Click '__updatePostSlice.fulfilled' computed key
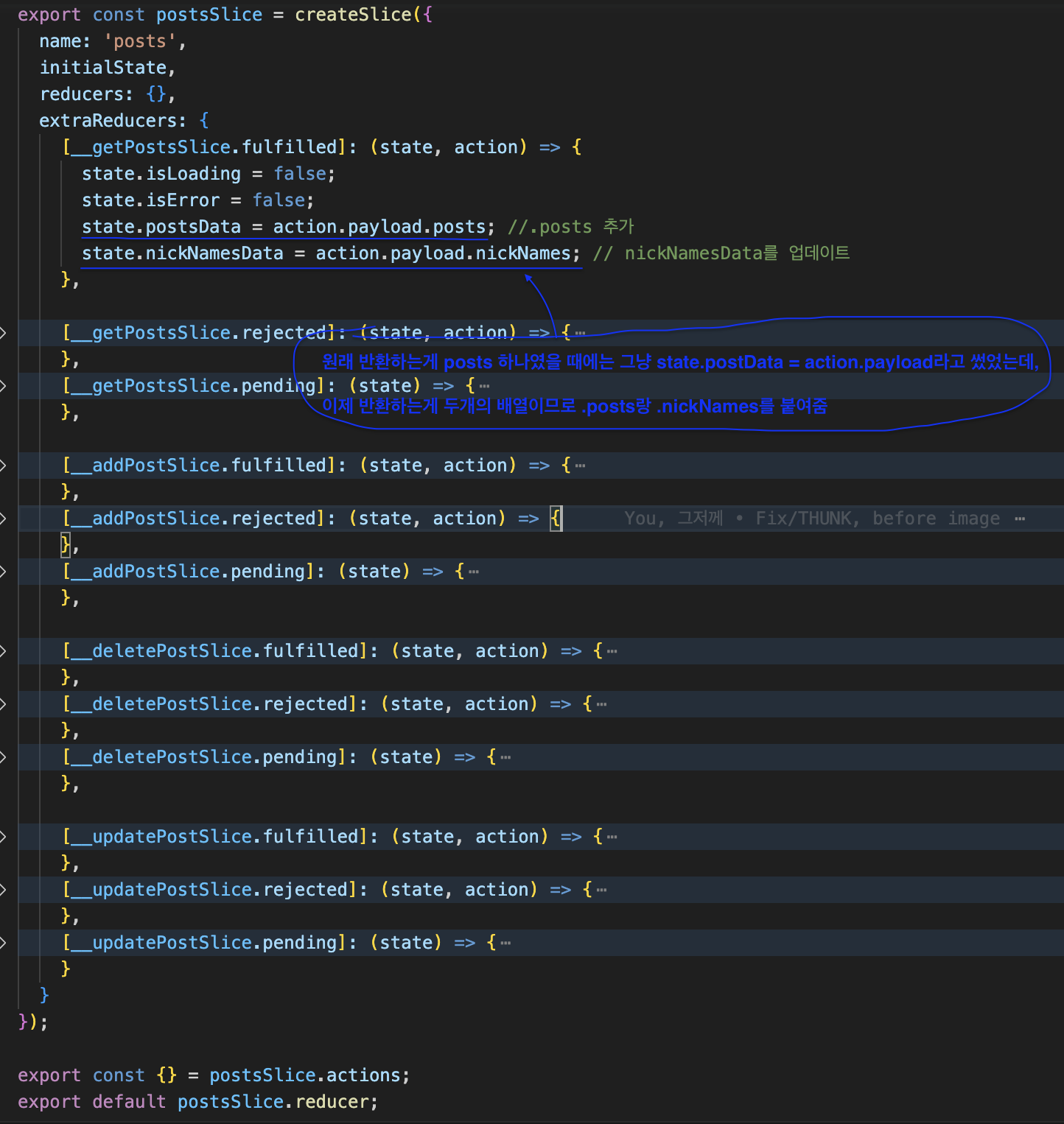This screenshot has width=1064, height=1124. [214, 837]
